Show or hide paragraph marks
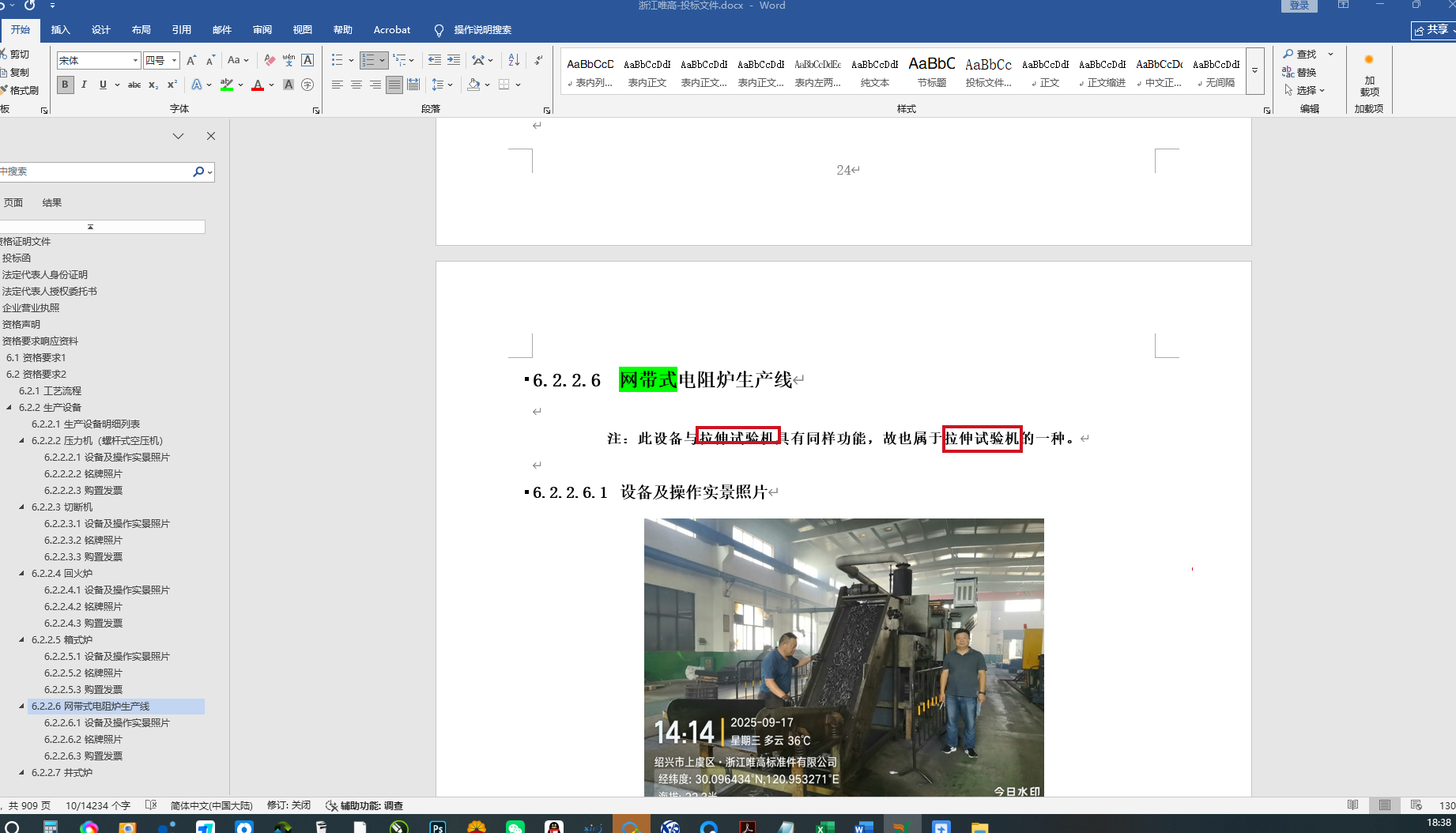The image size is (1456, 833). 538,60
